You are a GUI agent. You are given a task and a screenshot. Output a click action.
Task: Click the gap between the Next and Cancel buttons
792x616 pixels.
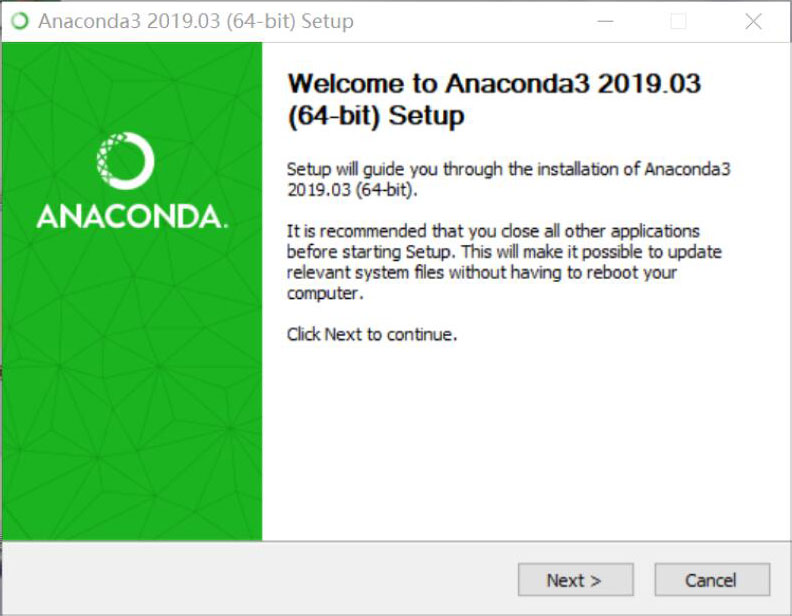pyautogui.click(x=644, y=580)
